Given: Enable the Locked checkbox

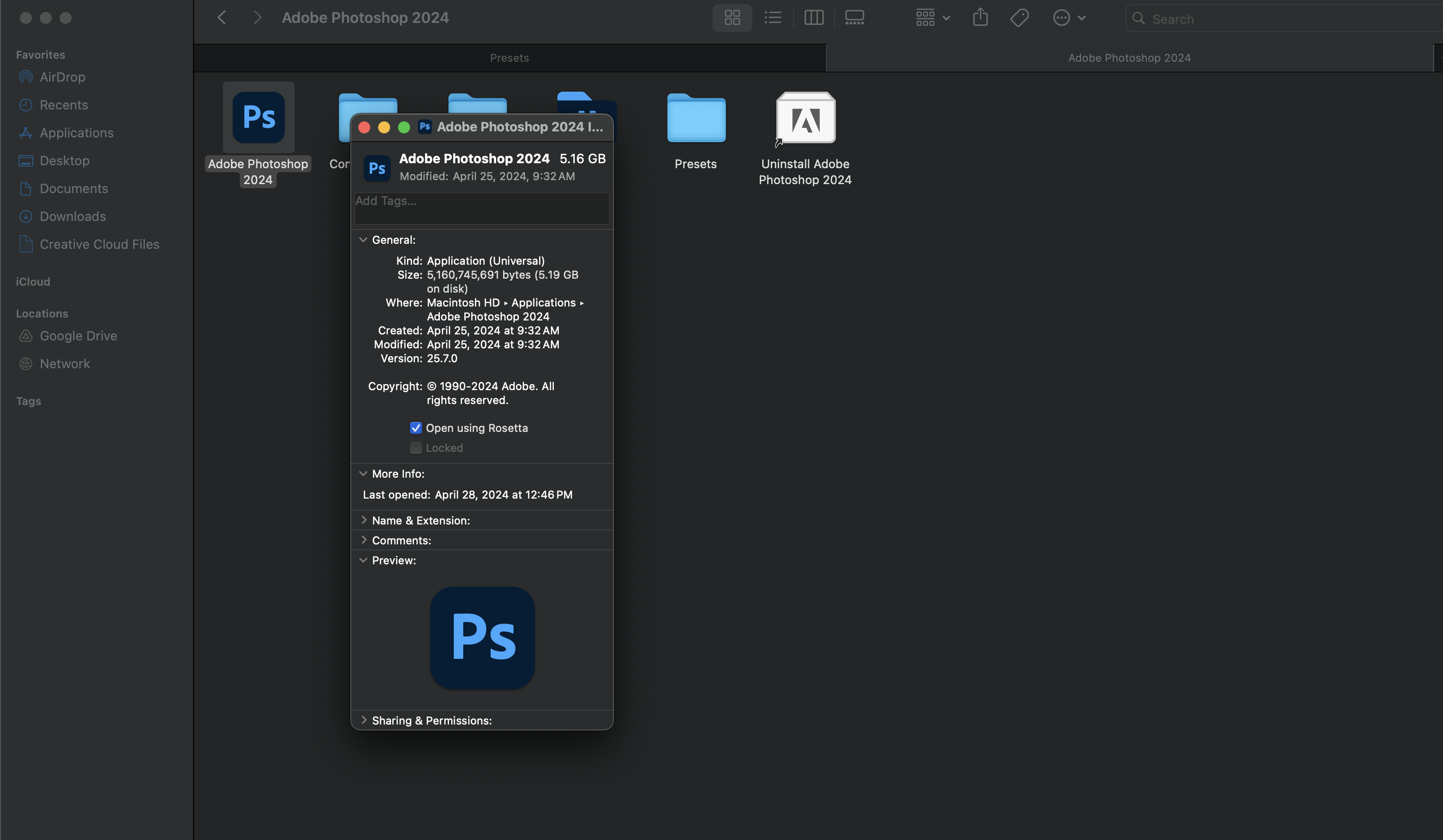Looking at the screenshot, I should (415, 448).
